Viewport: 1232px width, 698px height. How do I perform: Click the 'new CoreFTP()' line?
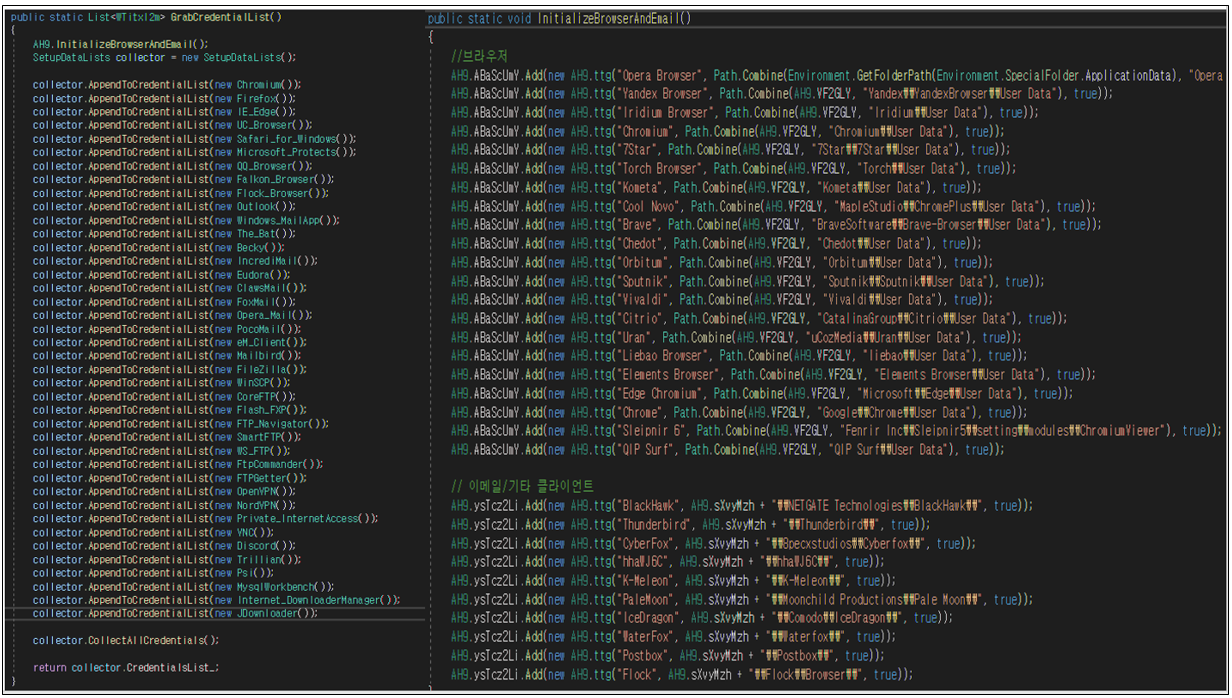[164, 396]
